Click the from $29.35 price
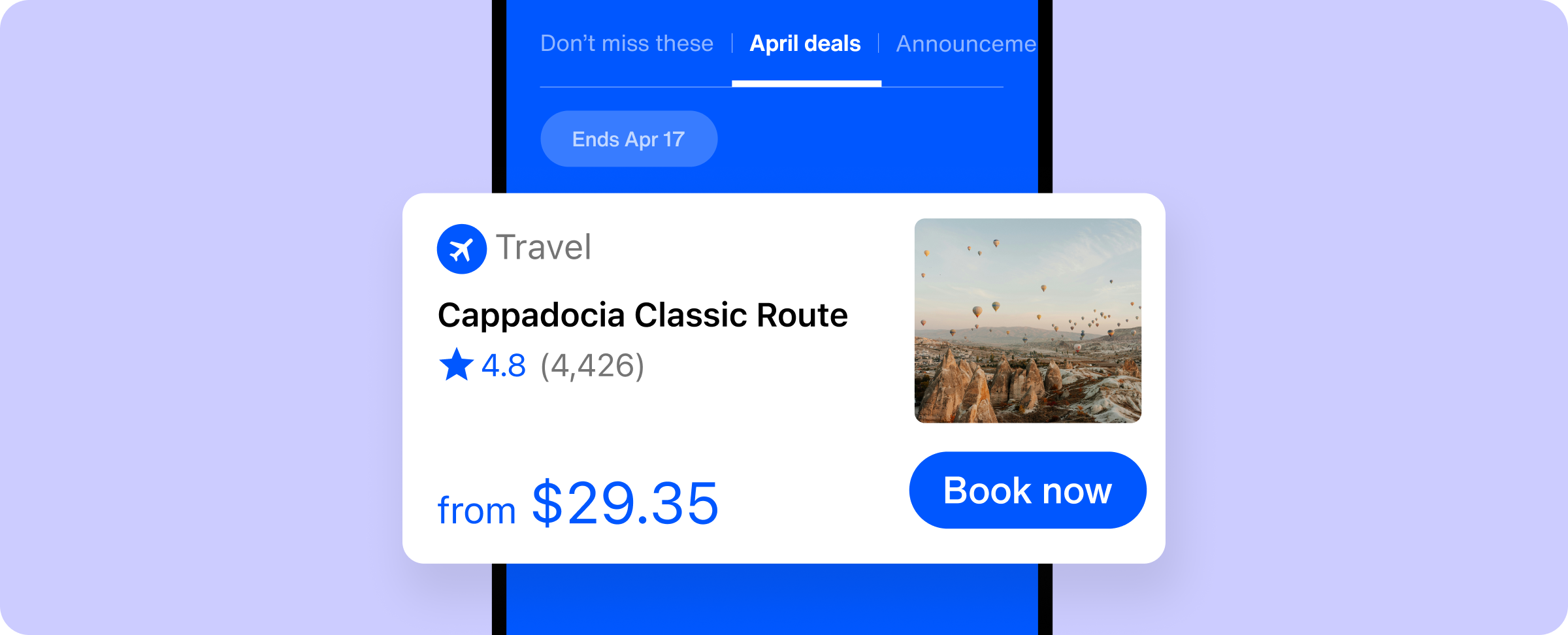Image resolution: width=1568 pixels, height=635 pixels. (578, 504)
